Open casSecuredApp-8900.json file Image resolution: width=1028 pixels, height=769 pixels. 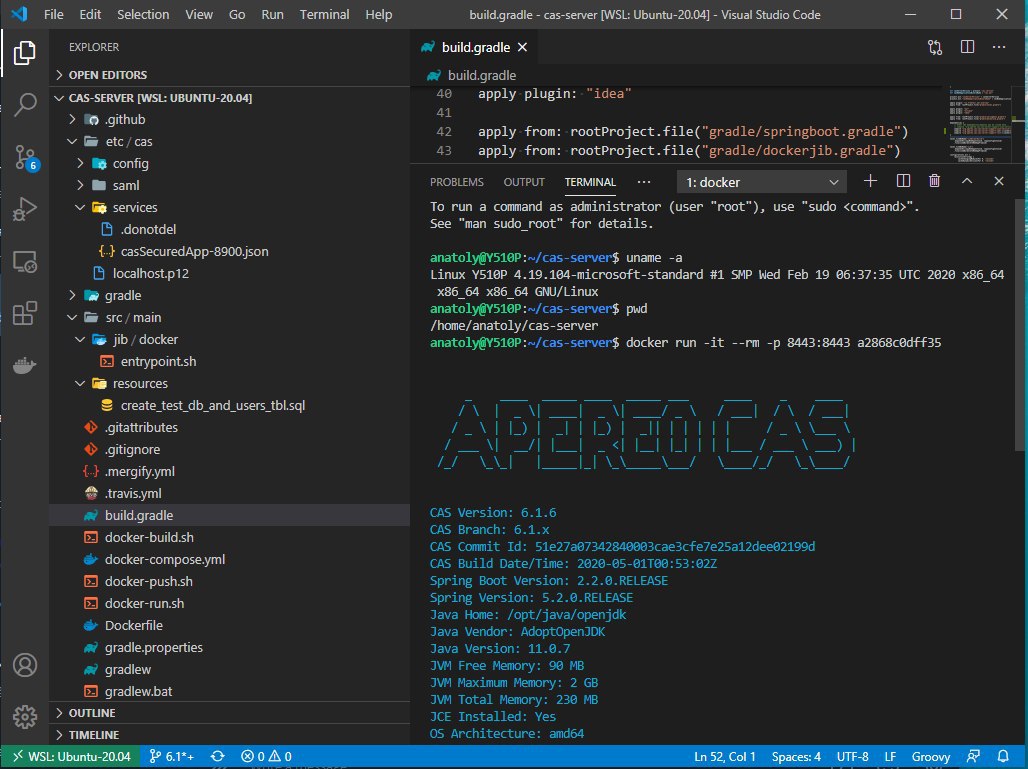pos(229,252)
